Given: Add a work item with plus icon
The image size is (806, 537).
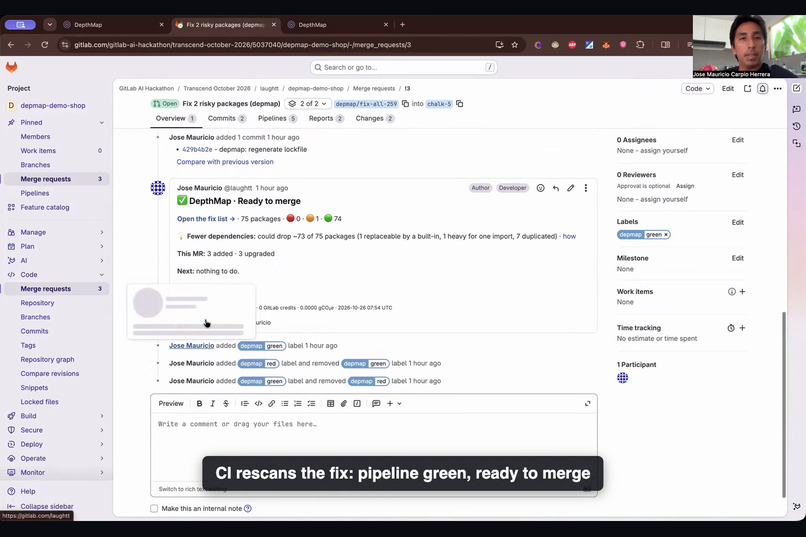Looking at the screenshot, I should (x=742, y=291).
